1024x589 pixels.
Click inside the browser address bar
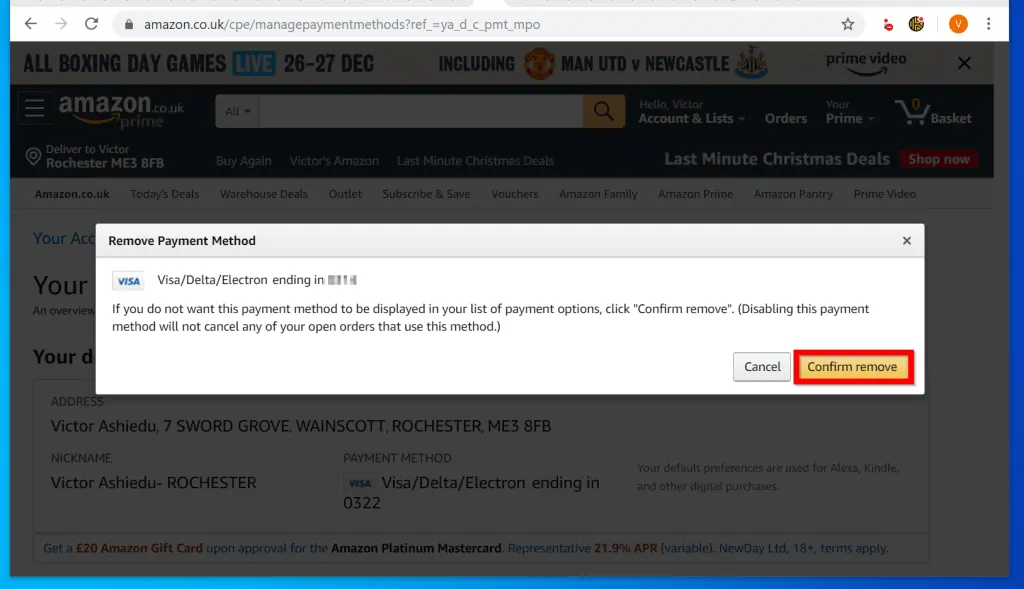(x=400, y=23)
